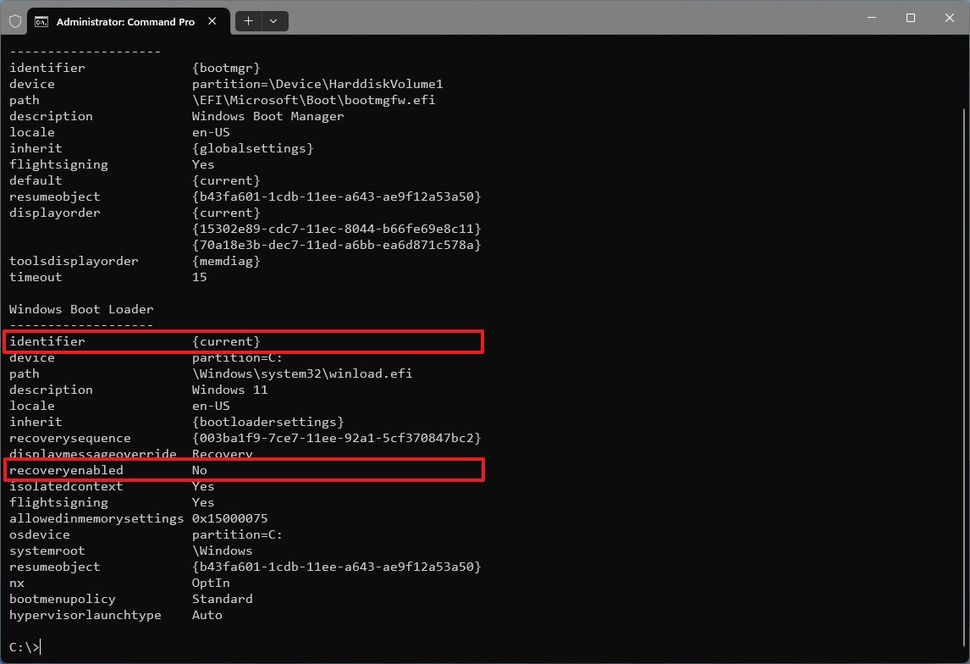Screen dimensions: 970x664
Task: Click the bootmgfw.efi path text
Action: click(313, 99)
